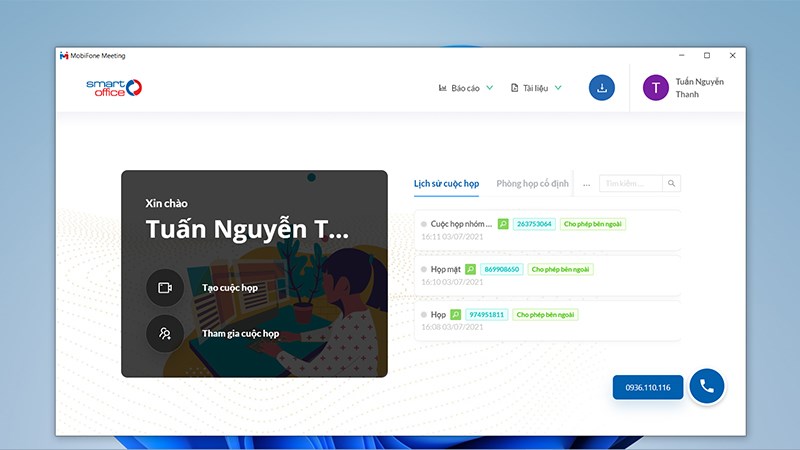
Task: Close the MobiFone Meeting window
Action: coord(733,55)
